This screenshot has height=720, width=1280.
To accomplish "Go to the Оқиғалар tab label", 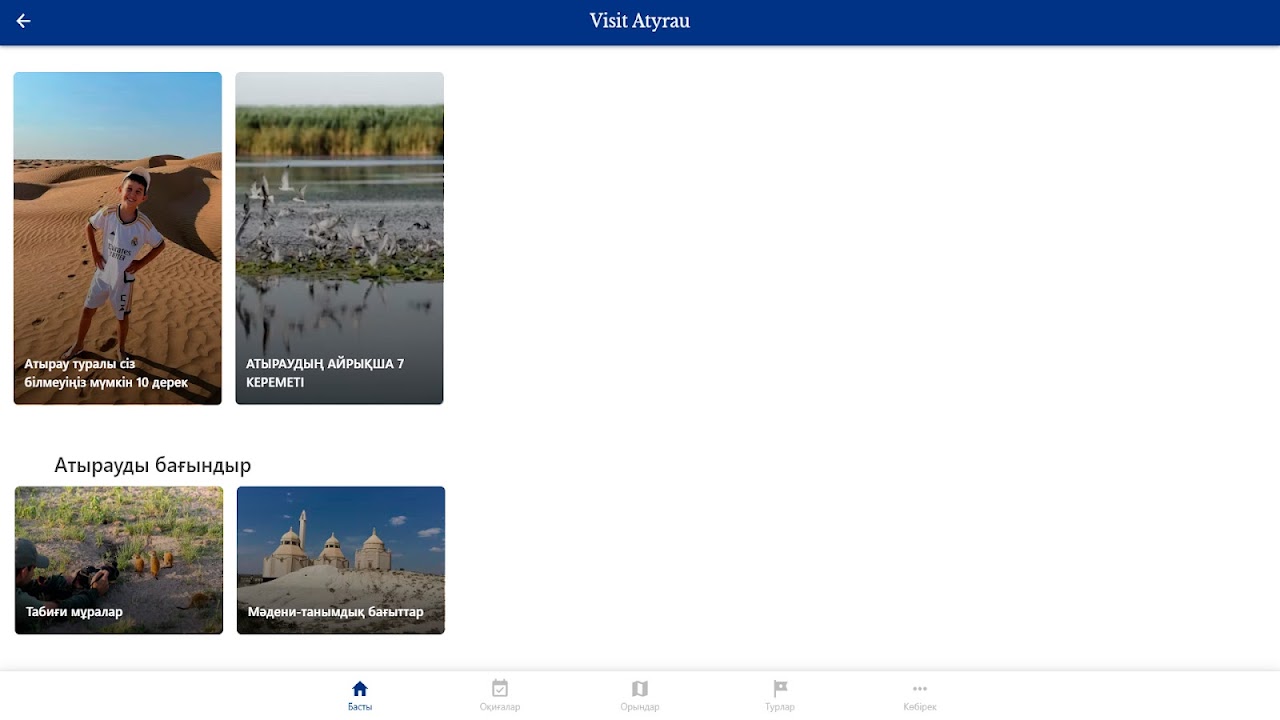I will [x=500, y=707].
